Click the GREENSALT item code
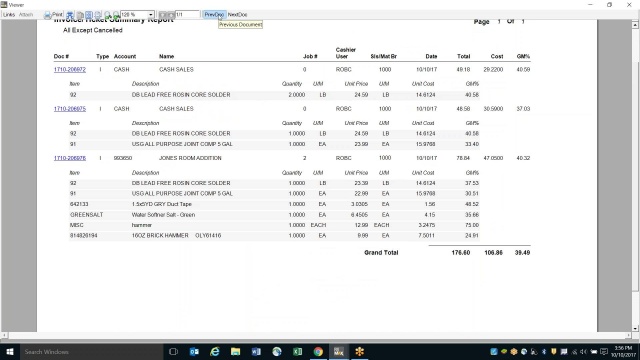 point(87,215)
